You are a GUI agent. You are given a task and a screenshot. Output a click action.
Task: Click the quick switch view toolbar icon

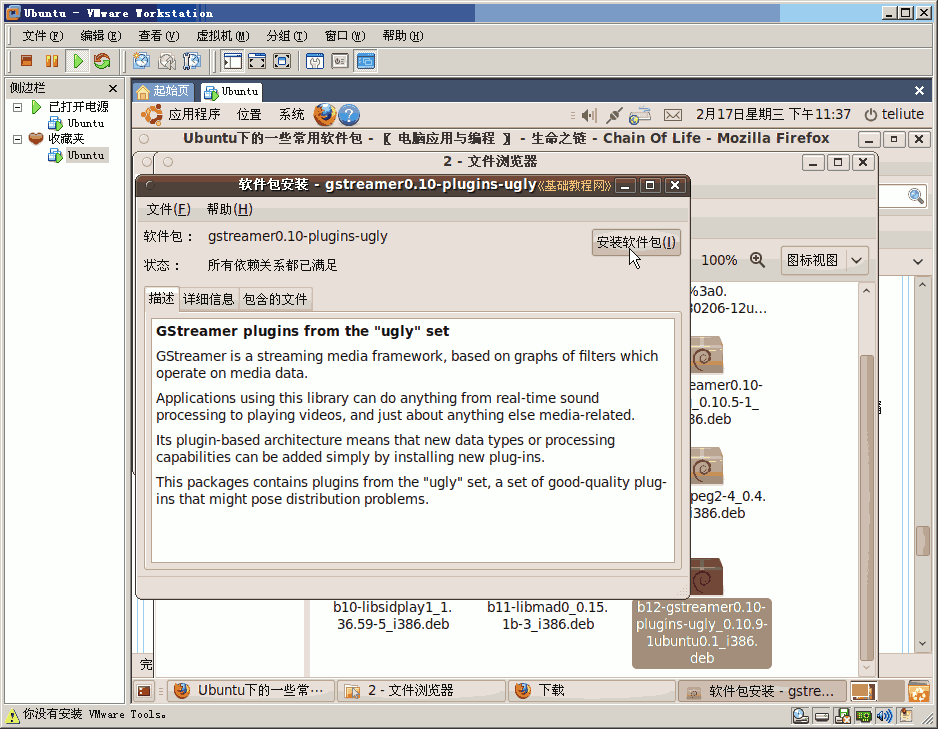click(257, 61)
